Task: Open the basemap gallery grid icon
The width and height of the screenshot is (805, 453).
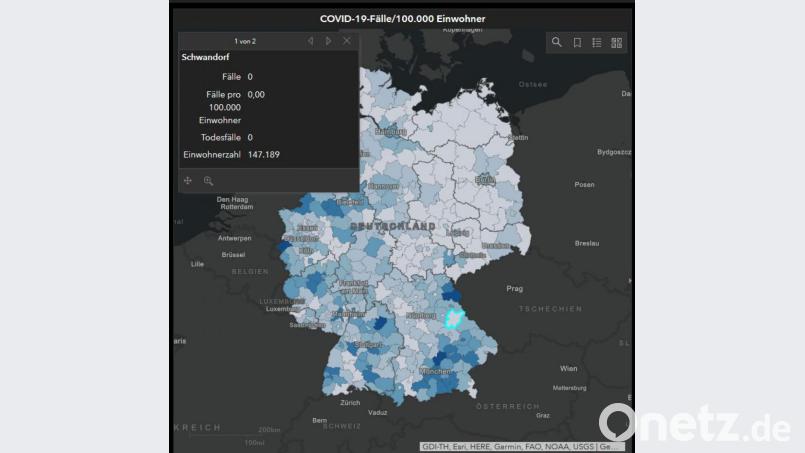Action: point(616,42)
